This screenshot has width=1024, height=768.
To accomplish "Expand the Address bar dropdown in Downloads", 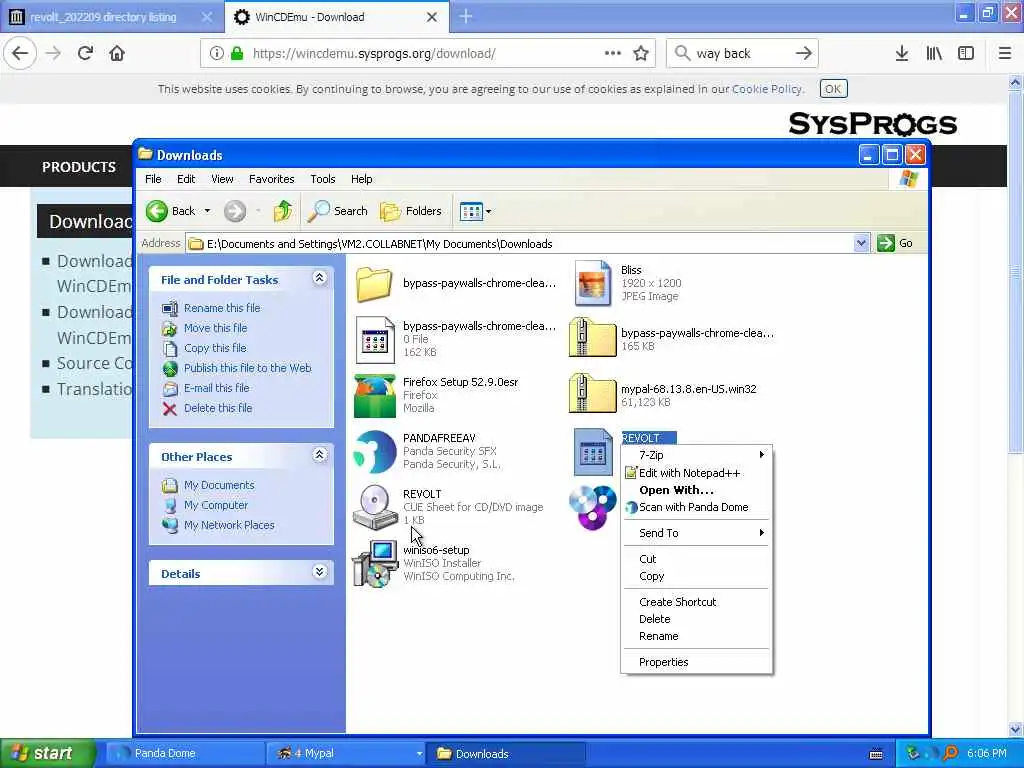I will [861, 244].
